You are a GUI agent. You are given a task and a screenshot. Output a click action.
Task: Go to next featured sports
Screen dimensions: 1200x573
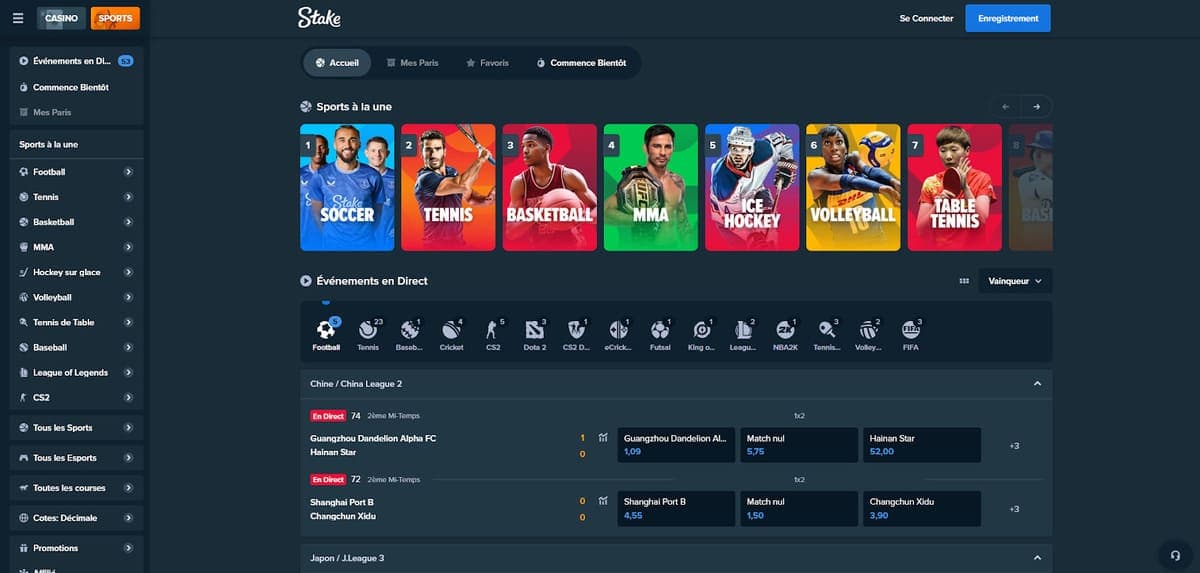[1037, 106]
